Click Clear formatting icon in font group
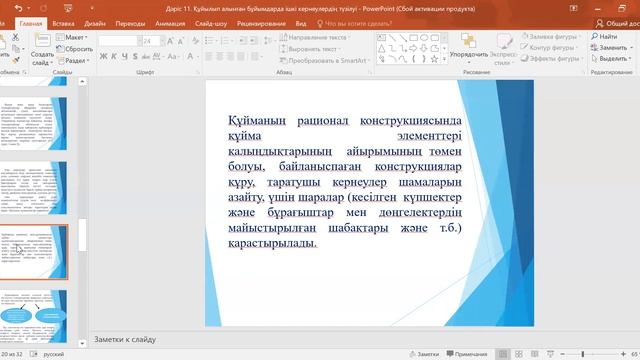Image resolution: width=640 pixels, height=360 pixels. (196, 41)
